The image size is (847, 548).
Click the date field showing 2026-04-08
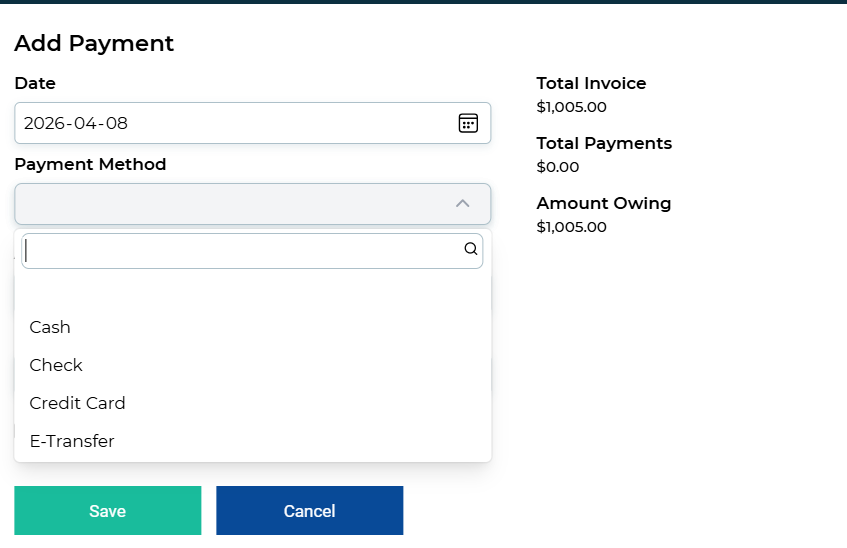coord(230,123)
